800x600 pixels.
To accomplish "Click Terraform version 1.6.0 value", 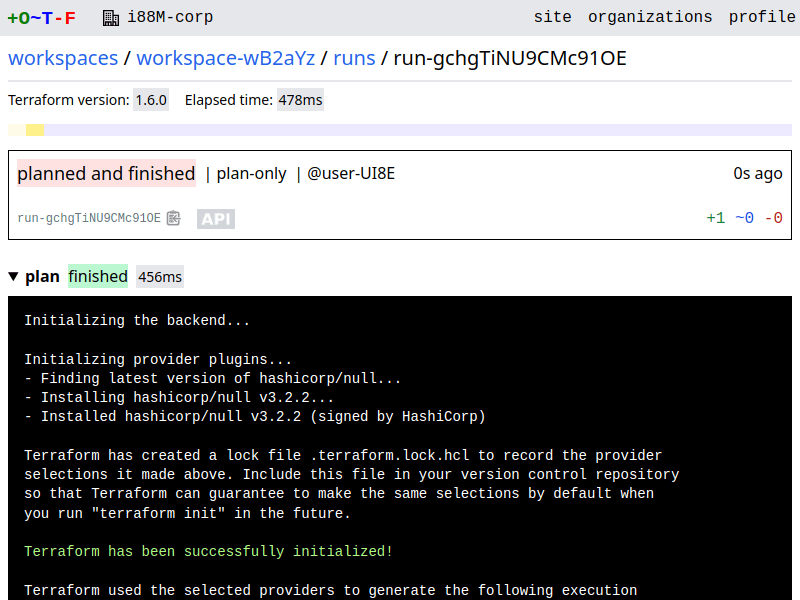I will [151, 100].
